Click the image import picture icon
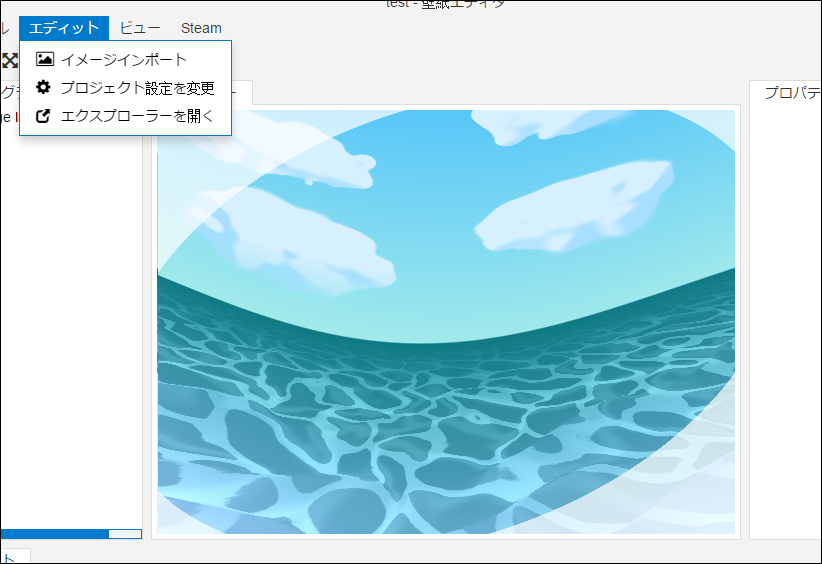This screenshot has height=564, width=822. [x=45, y=59]
